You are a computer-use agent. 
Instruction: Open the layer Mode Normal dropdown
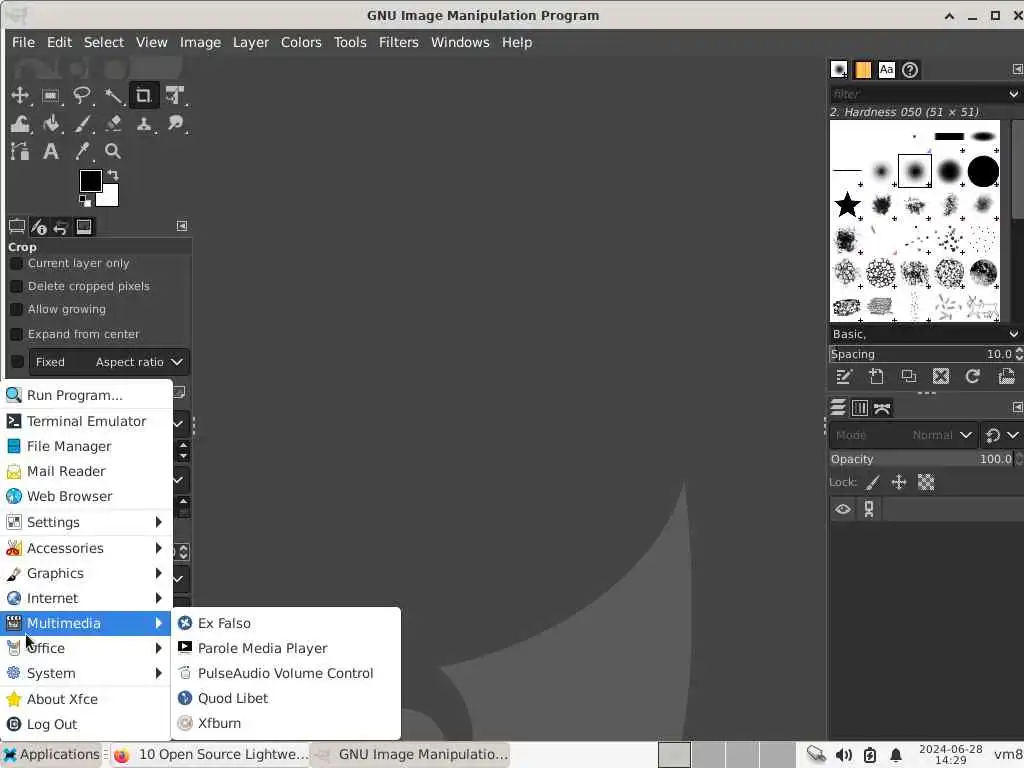click(904, 435)
